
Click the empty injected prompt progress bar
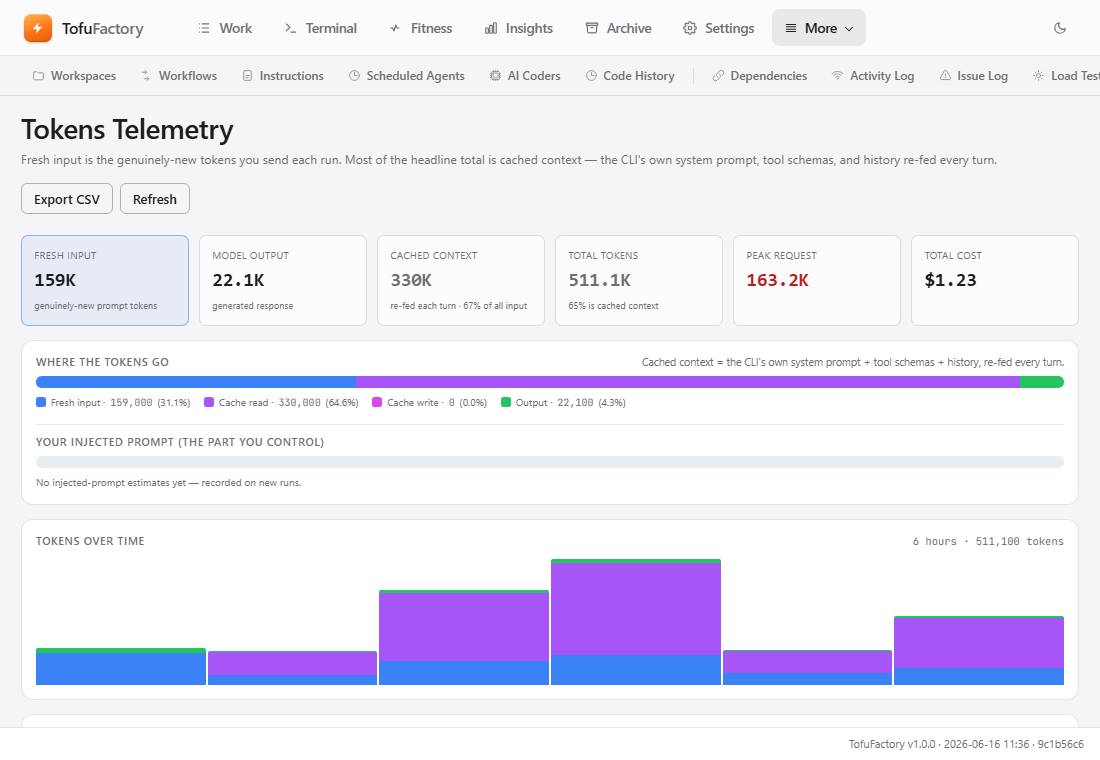[x=550, y=462]
